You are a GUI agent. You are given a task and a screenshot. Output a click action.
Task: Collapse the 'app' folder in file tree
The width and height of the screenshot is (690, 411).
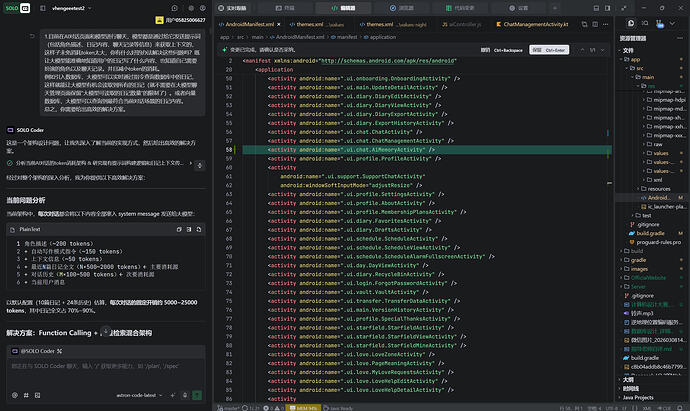[635, 59]
